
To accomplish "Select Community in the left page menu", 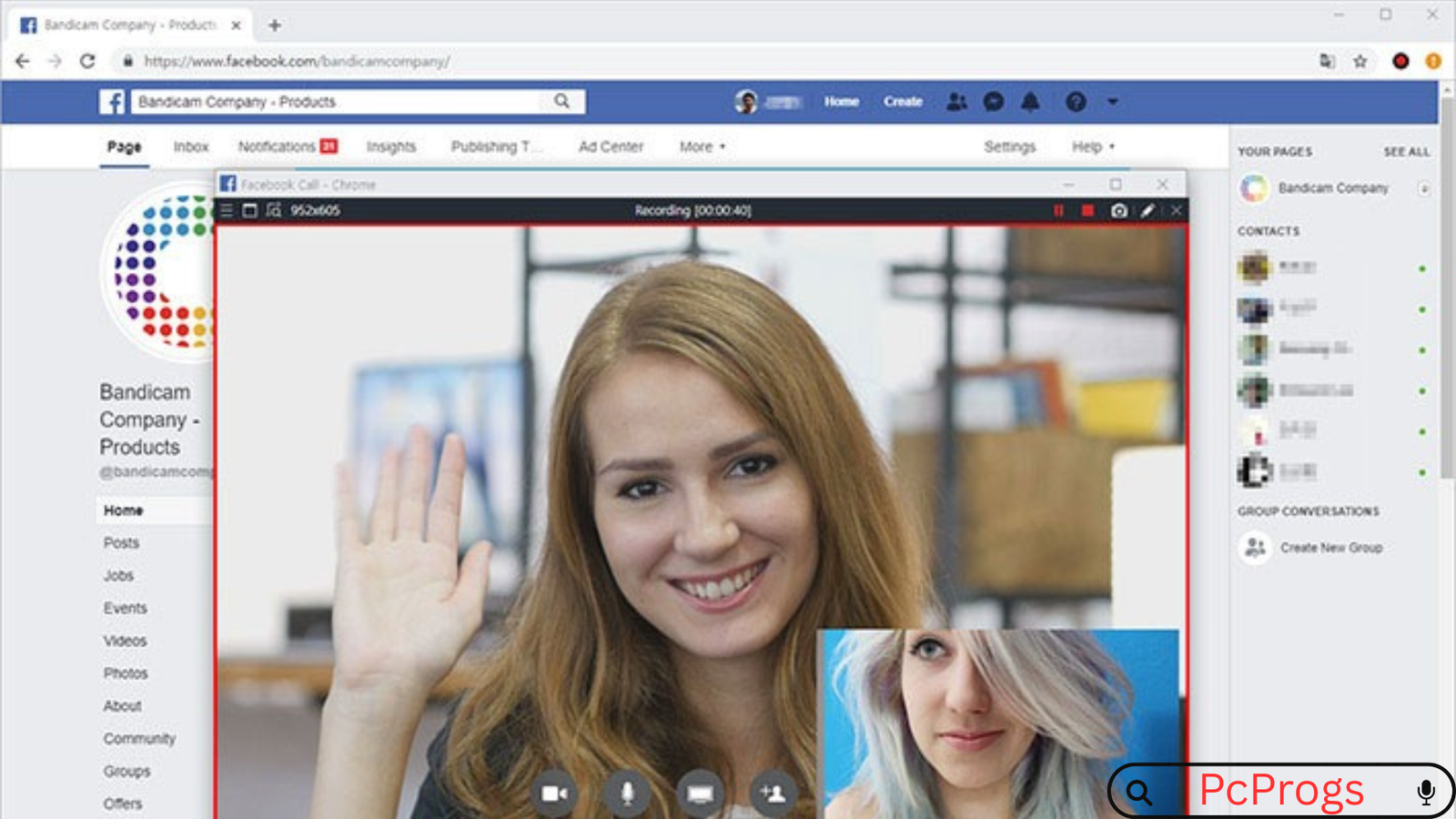I will click(x=139, y=739).
